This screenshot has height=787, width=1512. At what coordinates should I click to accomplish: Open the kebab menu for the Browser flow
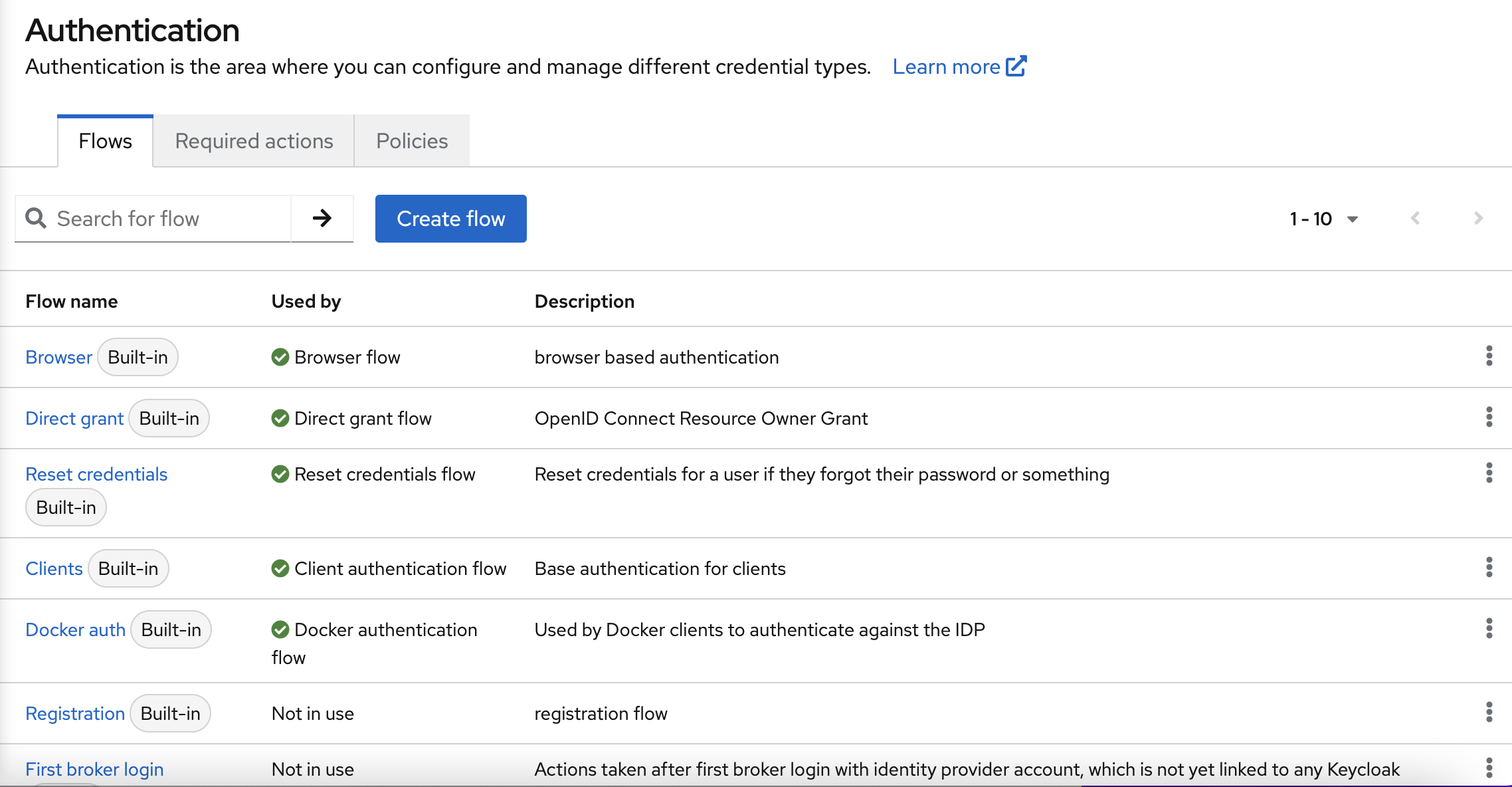pyautogui.click(x=1490, y=356)
